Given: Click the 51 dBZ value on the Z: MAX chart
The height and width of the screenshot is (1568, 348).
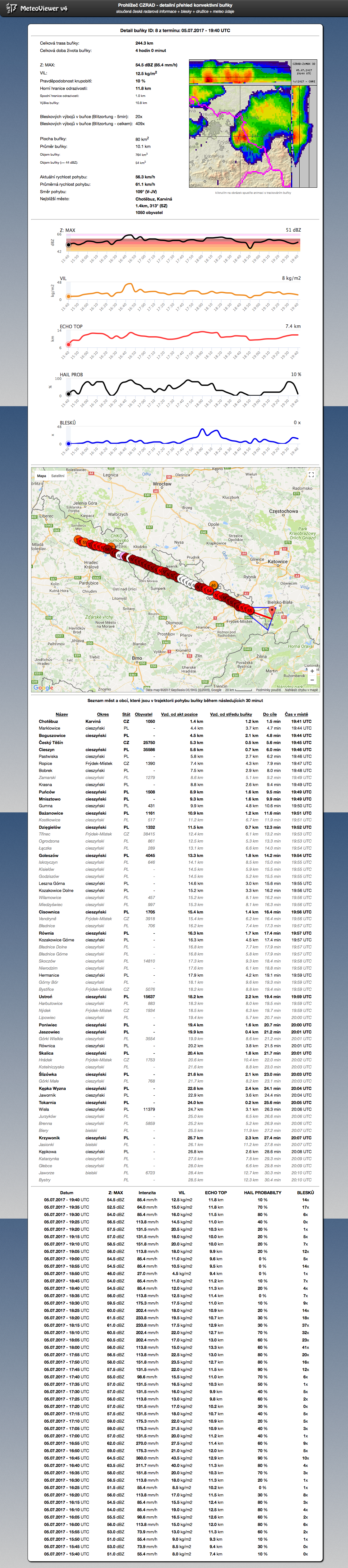Looking at the screenshot, I should (x=293, y=230).
